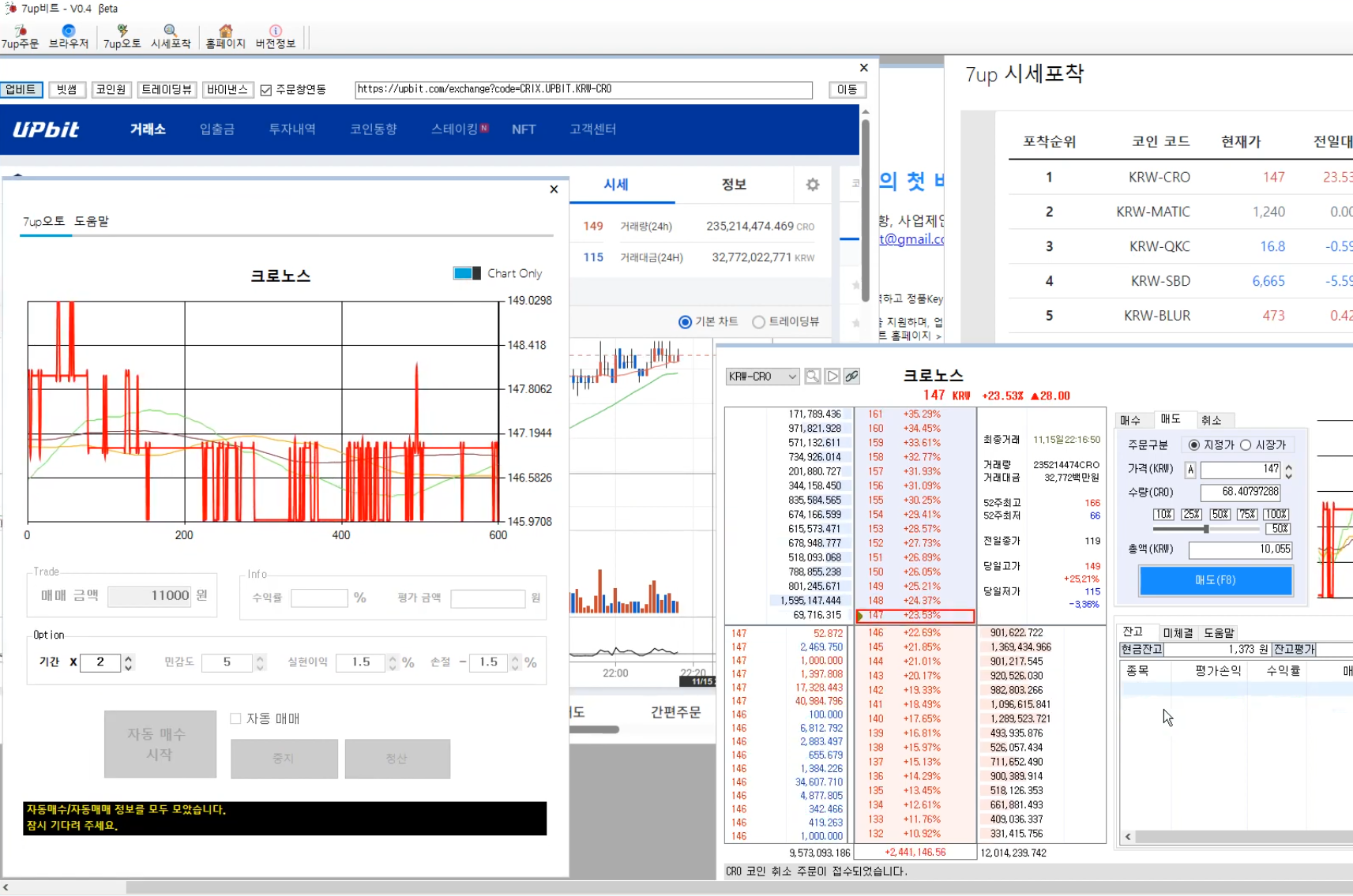Go to the 홈페이지 home toolbar icon
The image size is (1353, 896).
point(225,37)
